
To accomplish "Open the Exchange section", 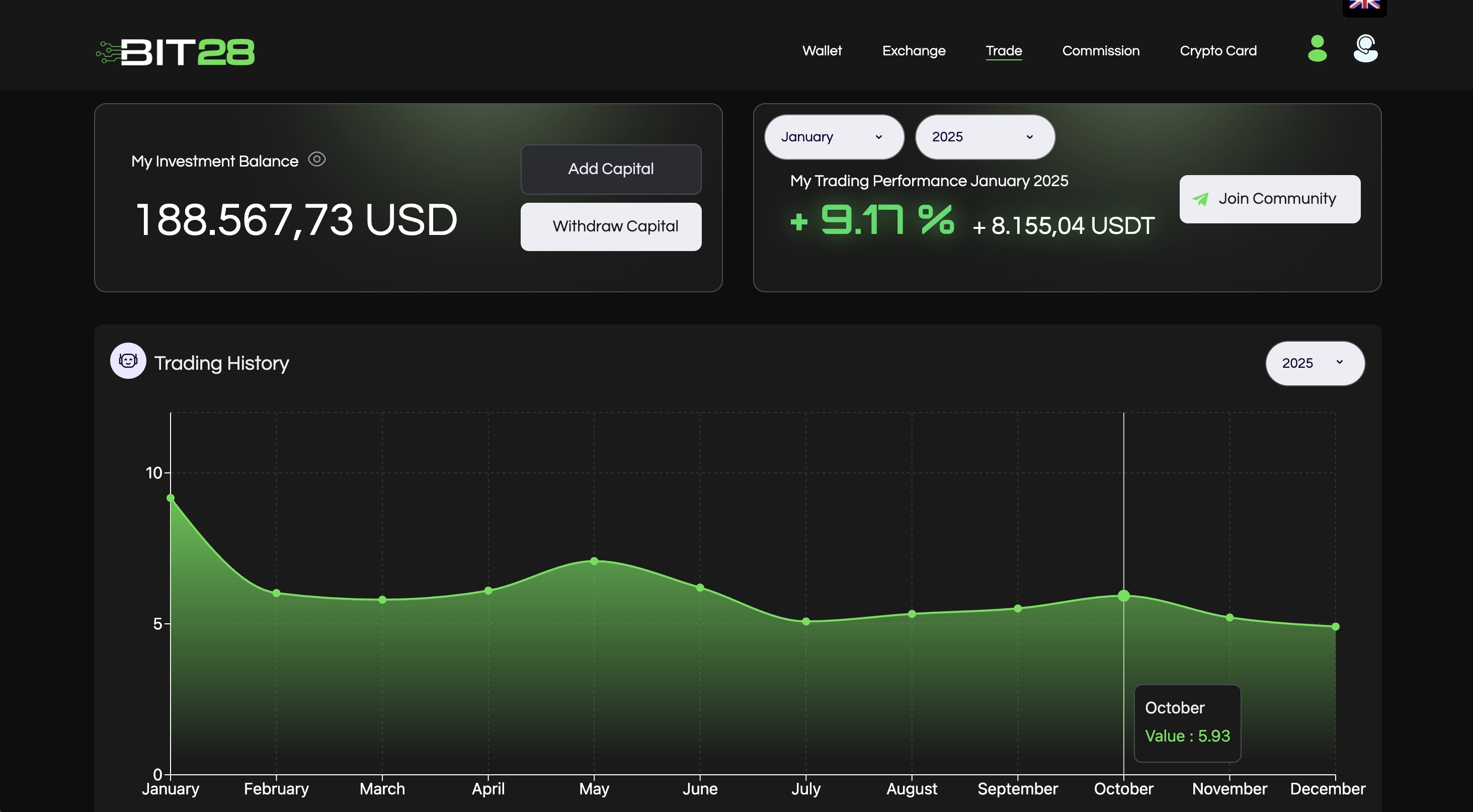I will coord(913,51).
